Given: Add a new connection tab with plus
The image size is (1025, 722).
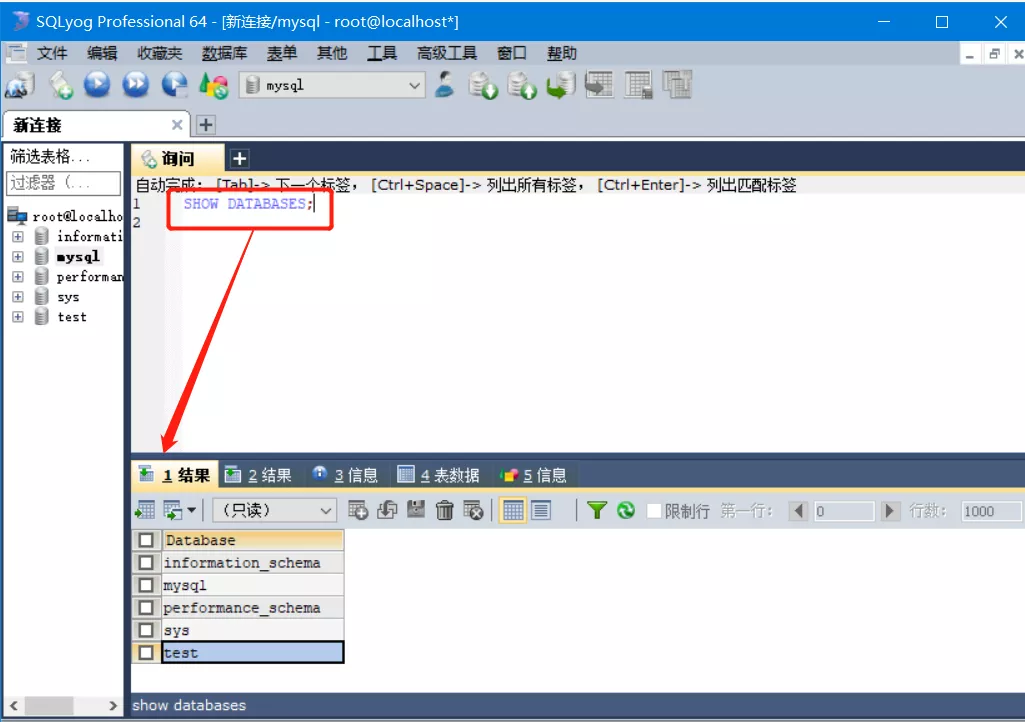Looking at the screenshot, I should tap(206, 124).
